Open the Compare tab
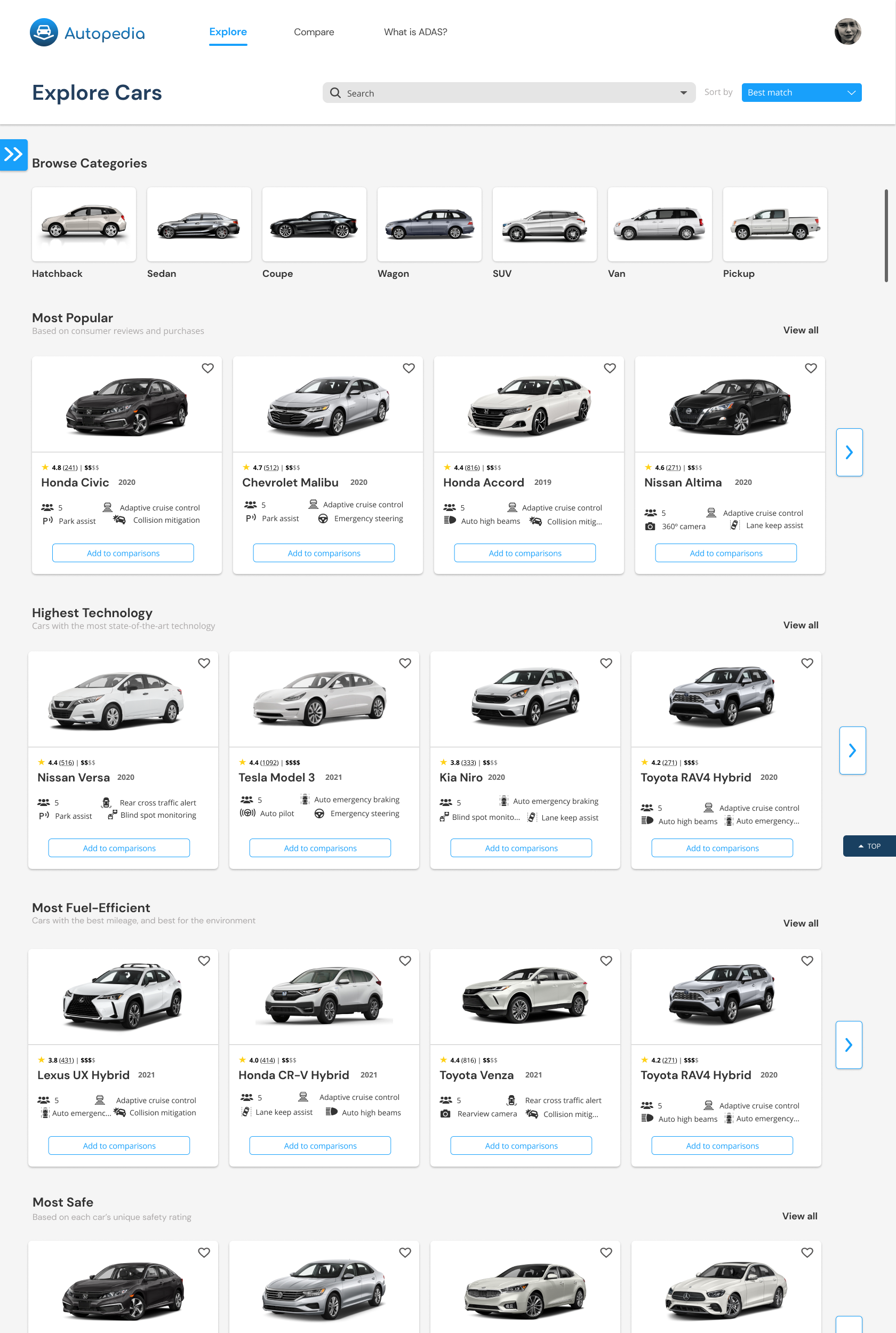Viewport: 896px width, 1333px height. pos(314,32)
